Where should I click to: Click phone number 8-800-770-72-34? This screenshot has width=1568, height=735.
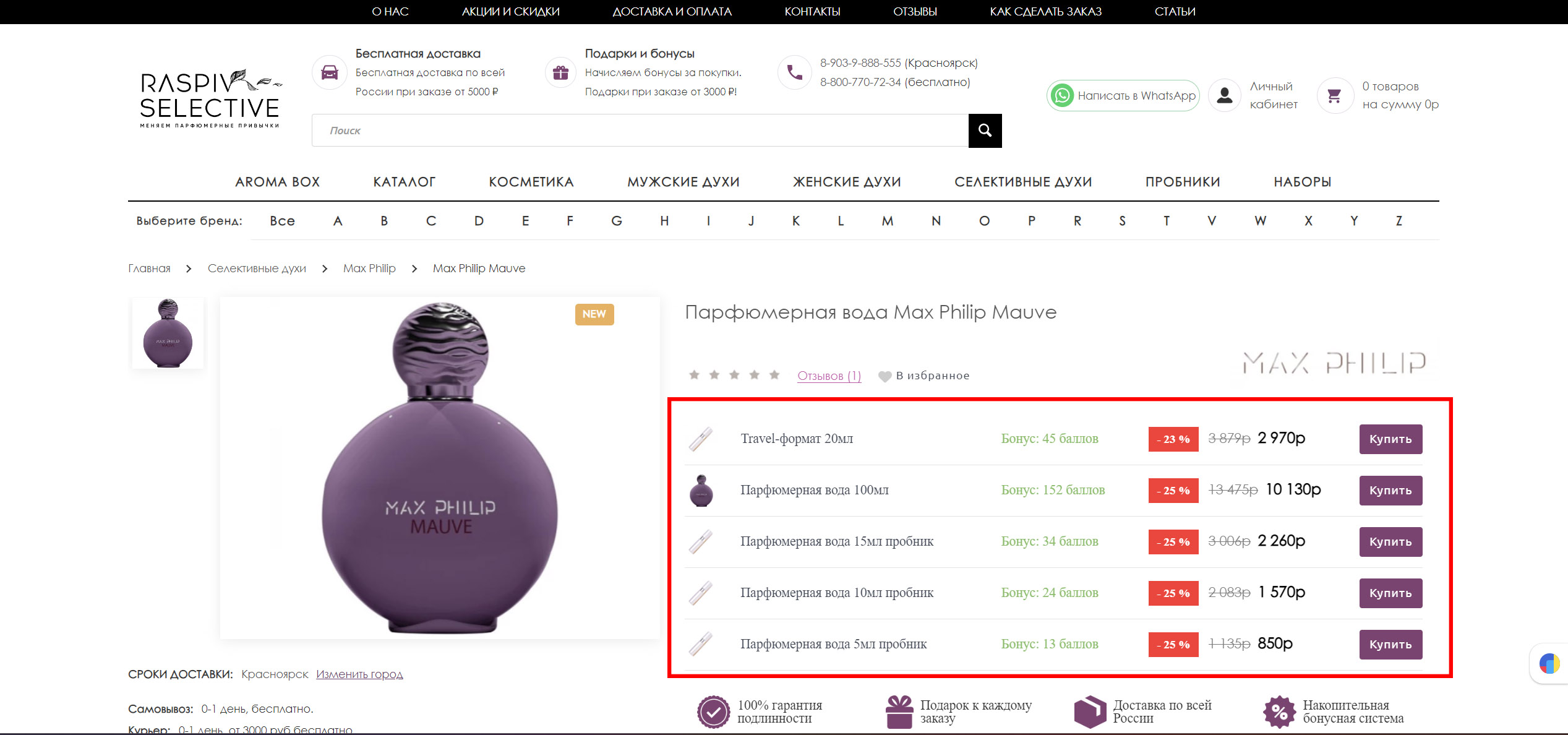point(860,82)
